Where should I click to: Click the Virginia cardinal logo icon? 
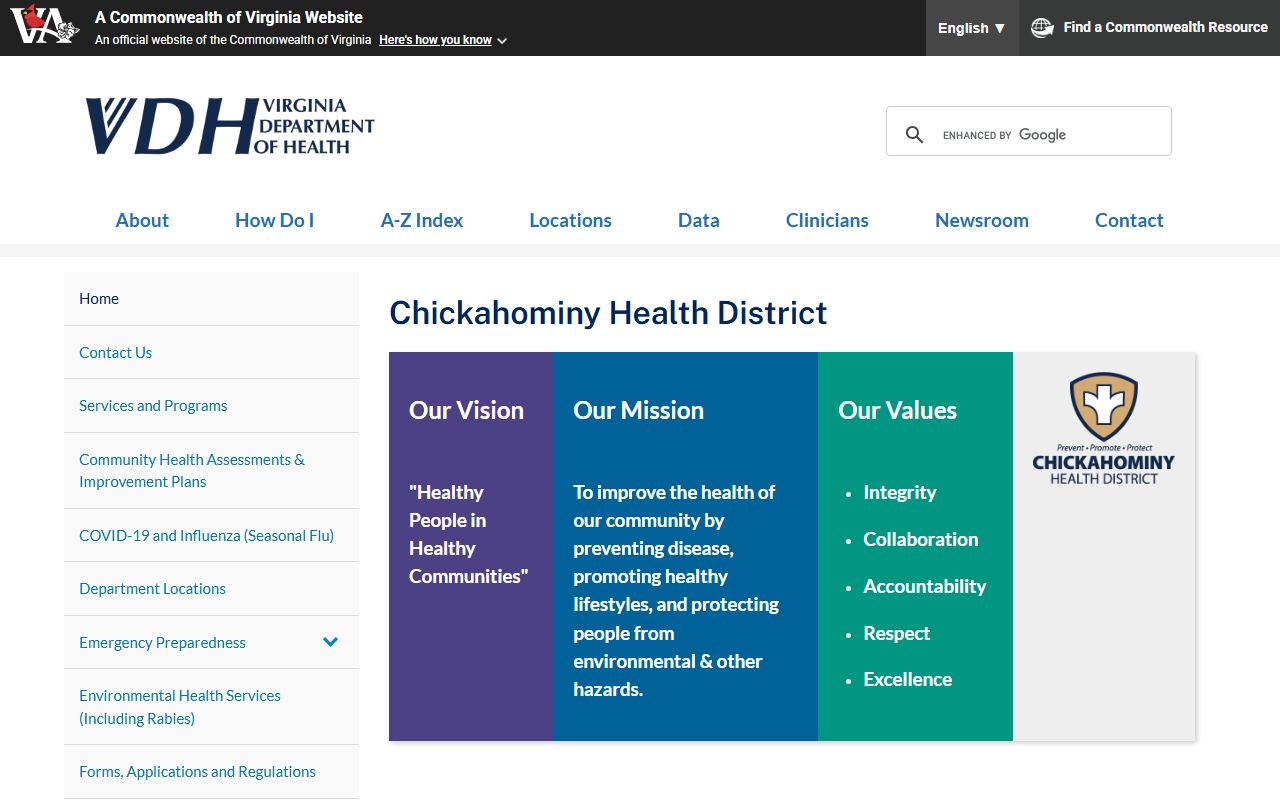click(45, 24)
